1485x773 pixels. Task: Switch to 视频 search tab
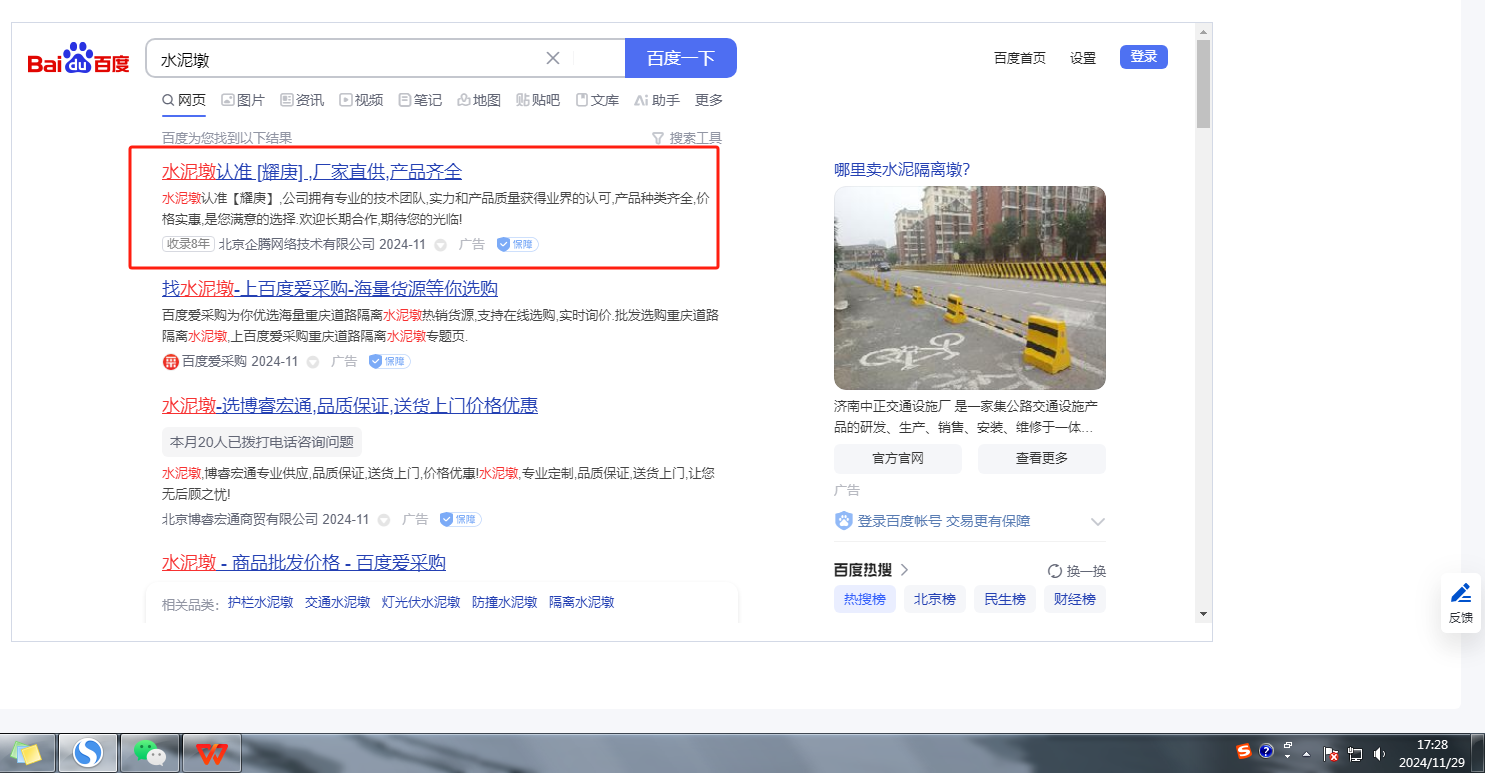tap(361, 100)
